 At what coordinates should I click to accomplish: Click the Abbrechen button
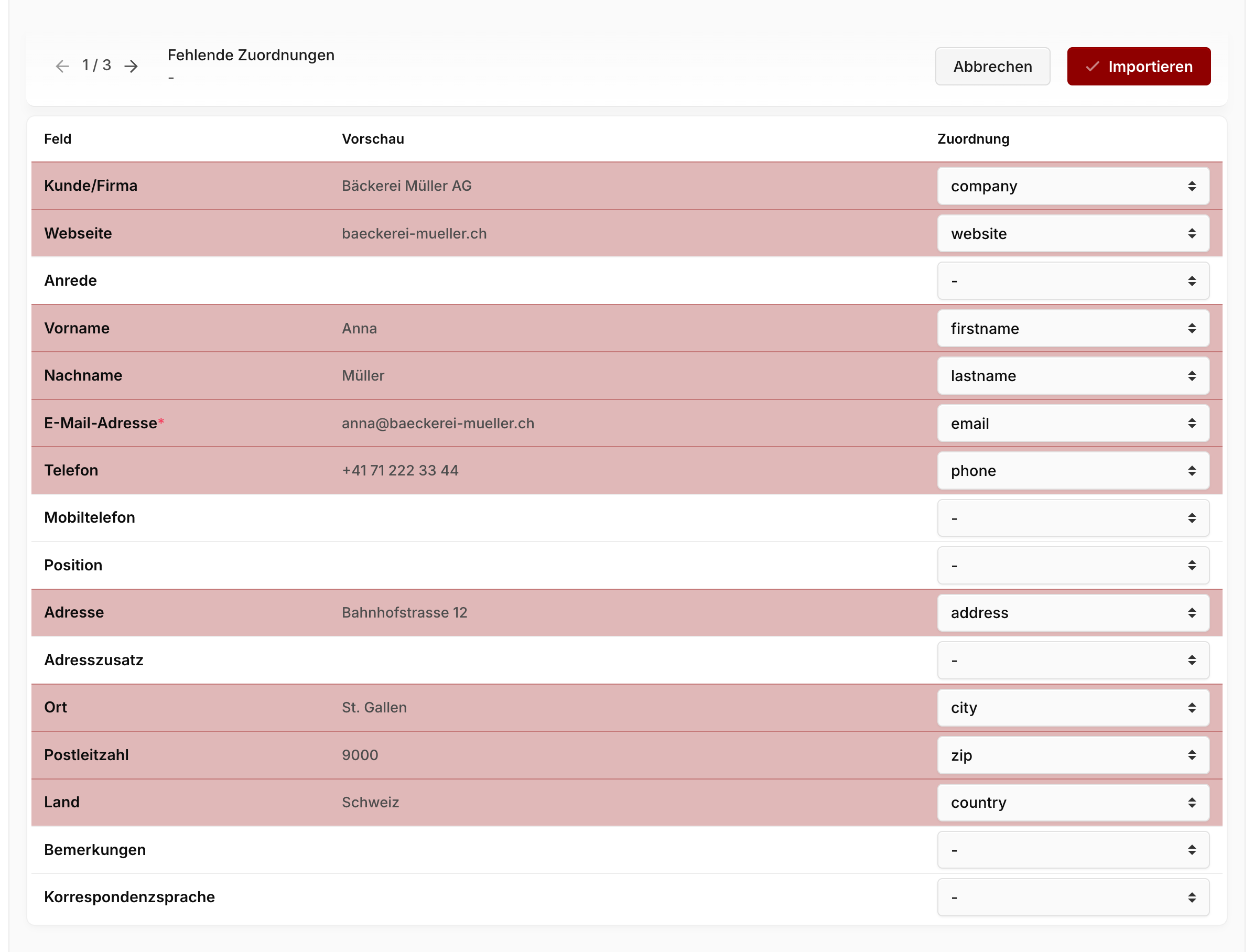click(992, 67)
